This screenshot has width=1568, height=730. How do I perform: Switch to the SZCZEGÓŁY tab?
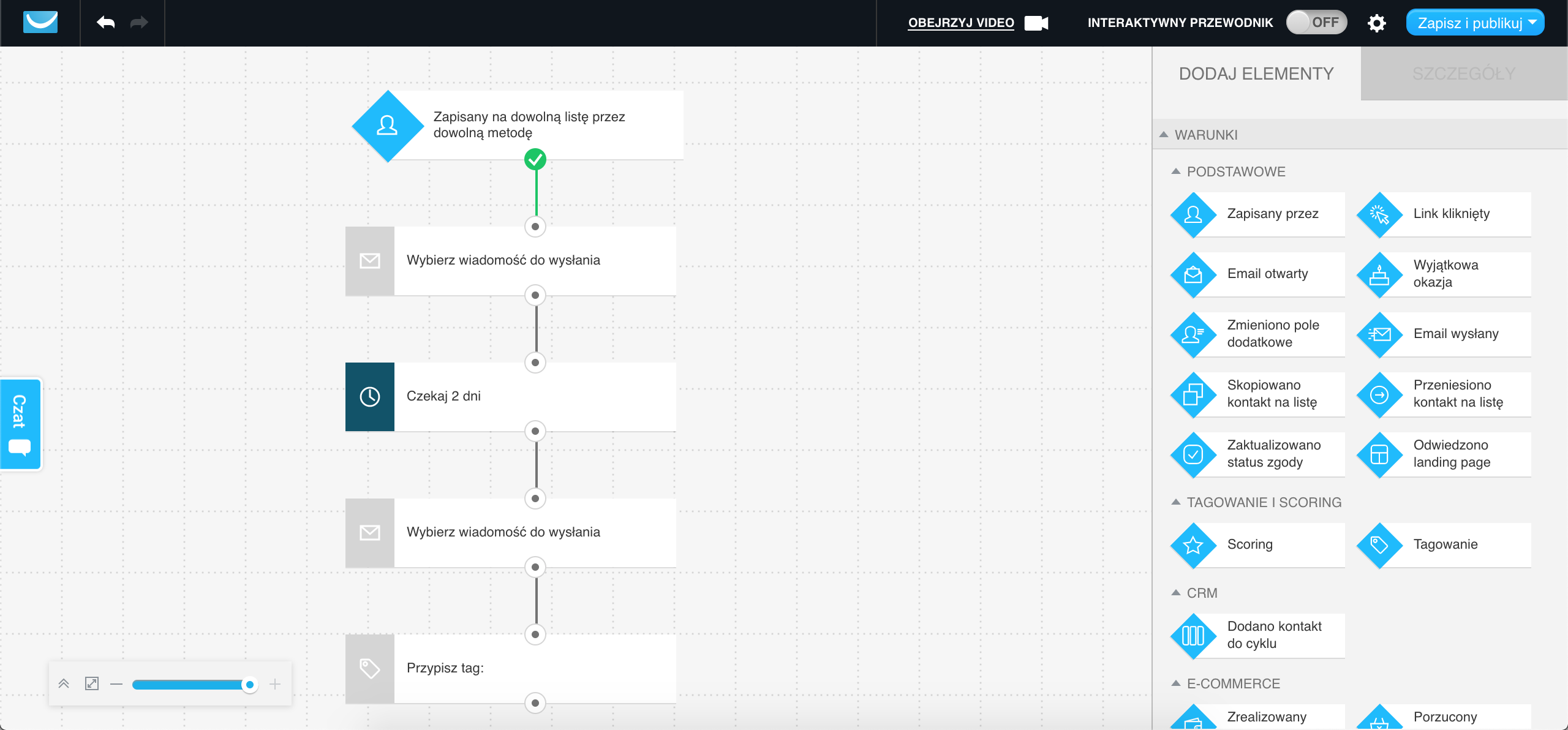(x=1463, y=73)
